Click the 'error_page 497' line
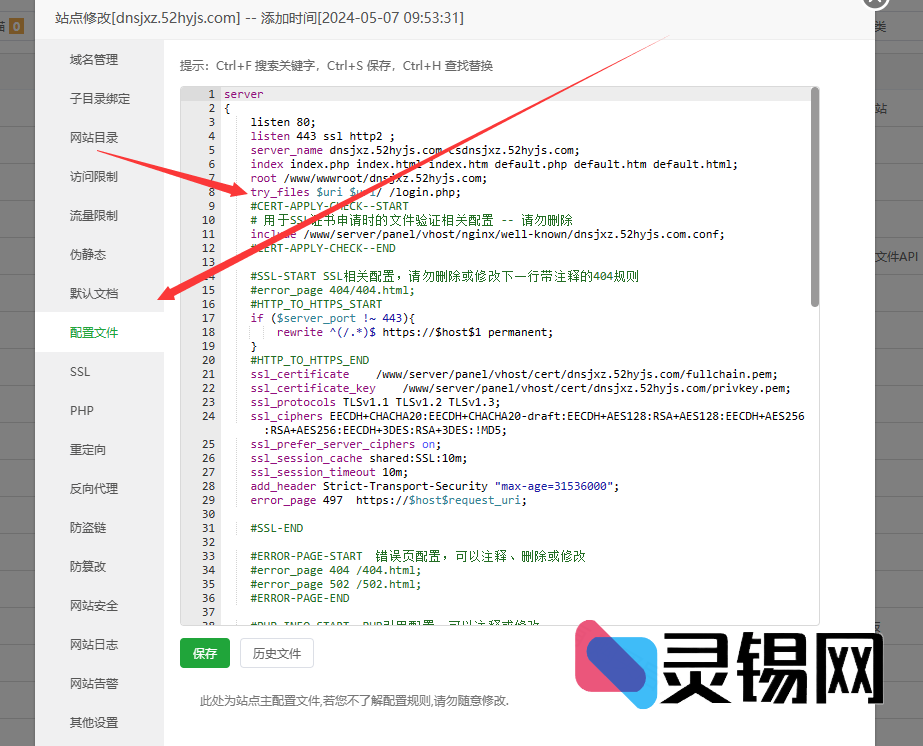 coord(389,500)
